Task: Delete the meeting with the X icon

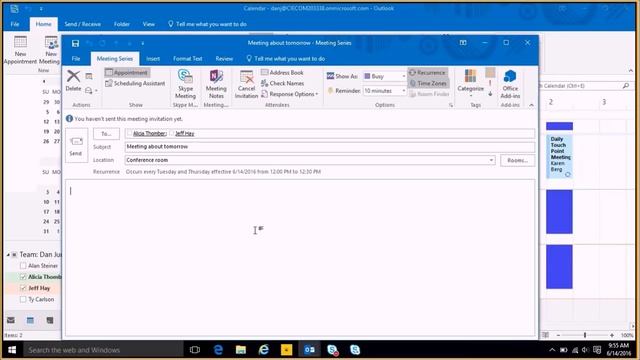Action: click(73, 80)
